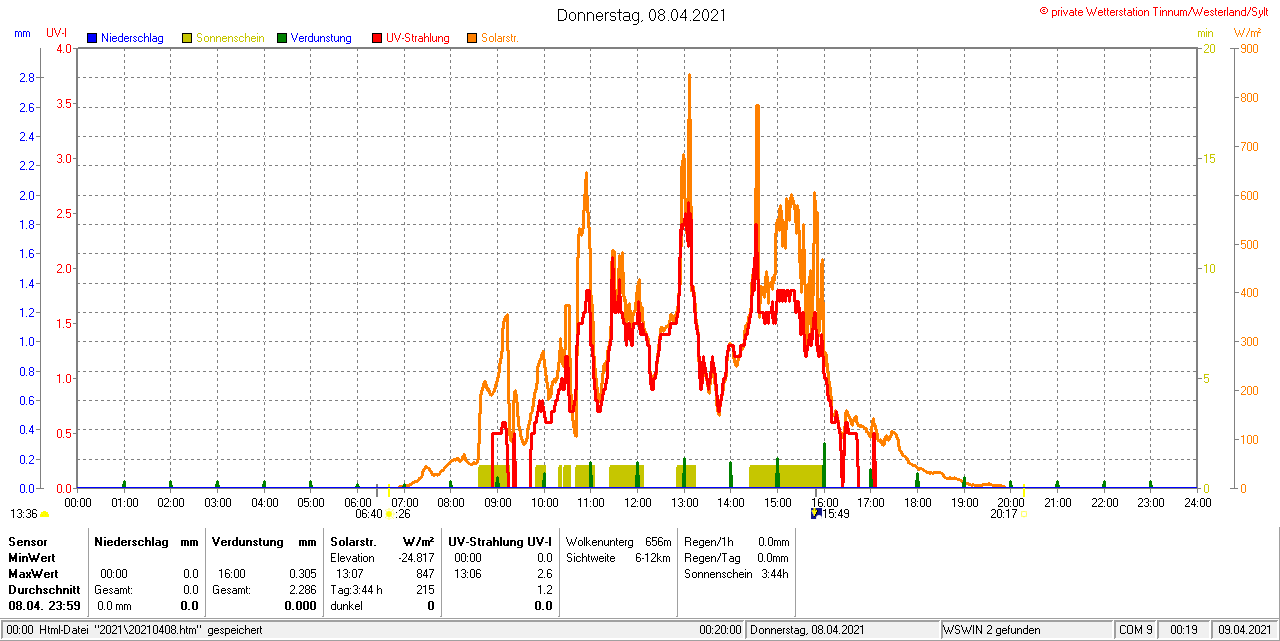Click the 18:00 time axis label
The height and width of the screenshot is (641, 1280).
[x=917, y=502]
